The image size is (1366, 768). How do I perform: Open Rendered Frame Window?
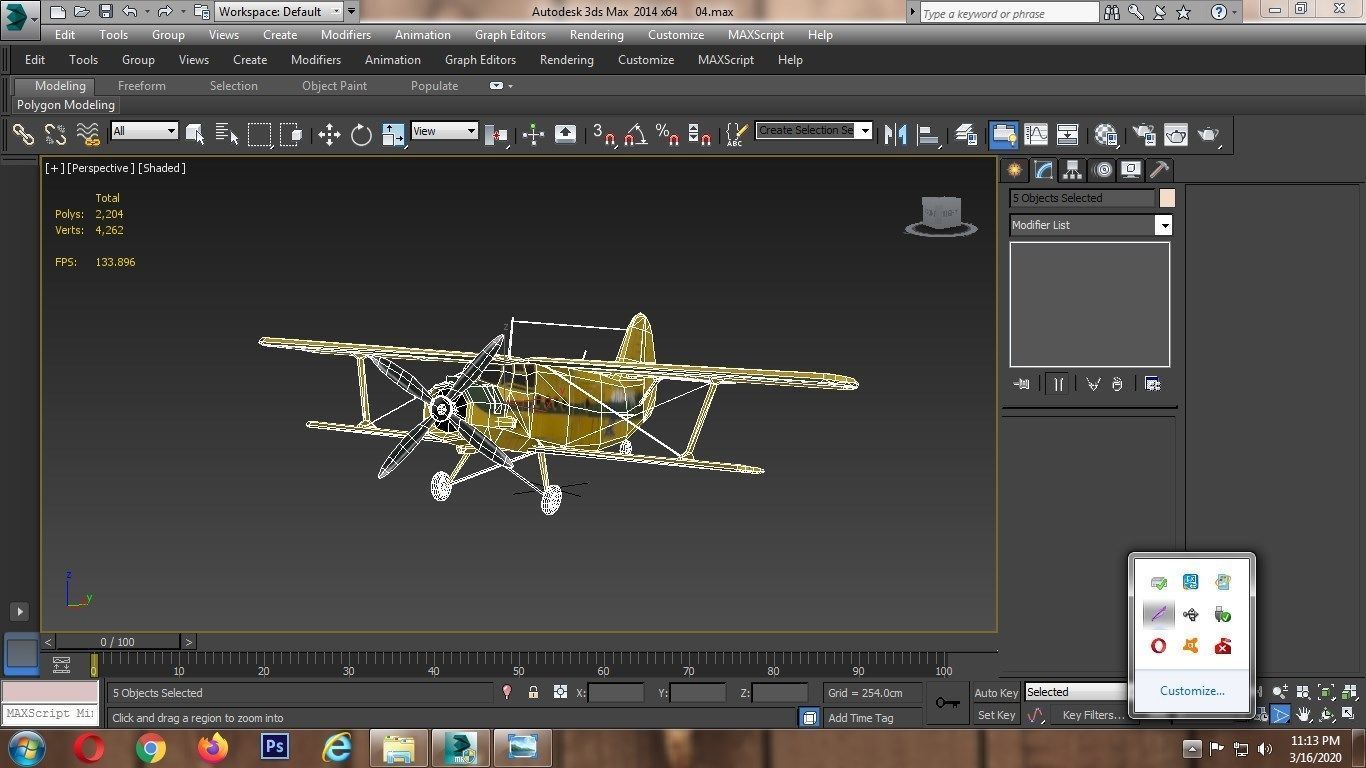click(1175, 134)
